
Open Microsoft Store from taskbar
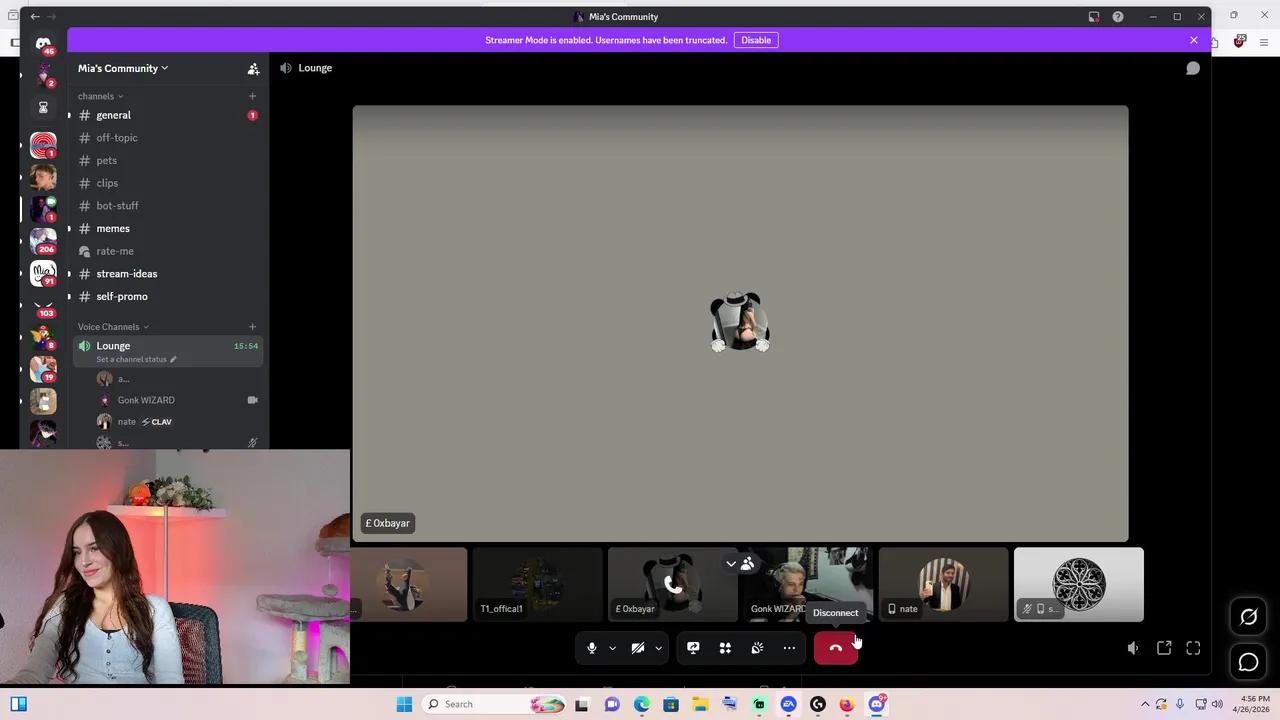(x=671, y=704)
